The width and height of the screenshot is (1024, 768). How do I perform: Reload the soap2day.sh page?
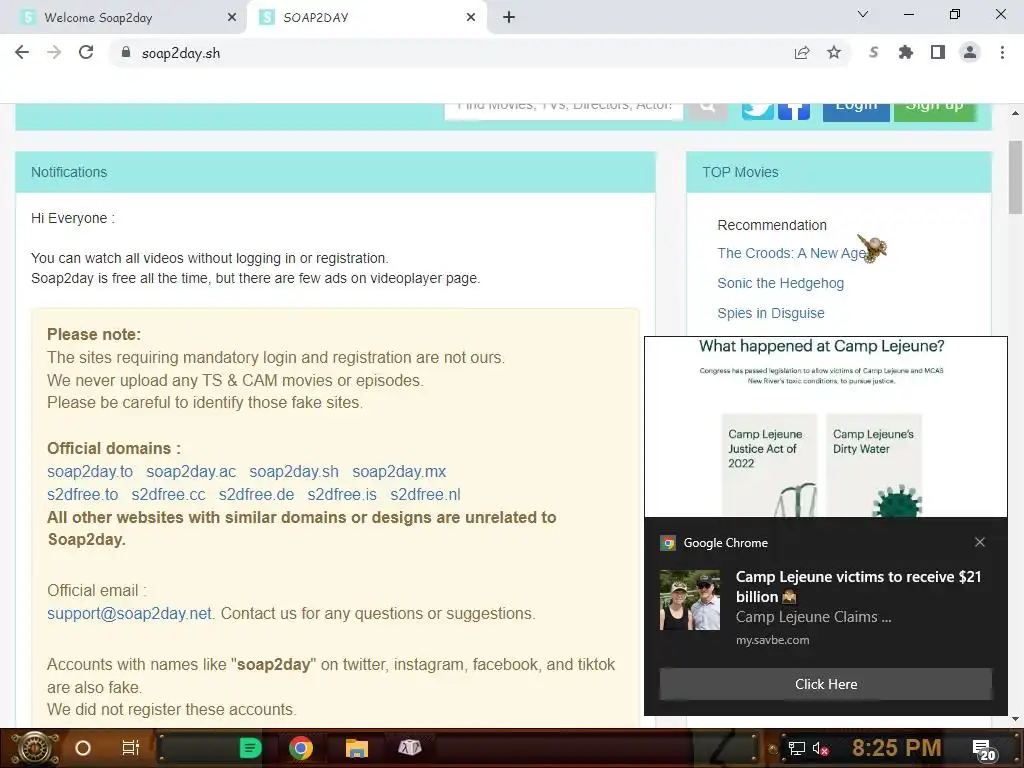[86, 52]
